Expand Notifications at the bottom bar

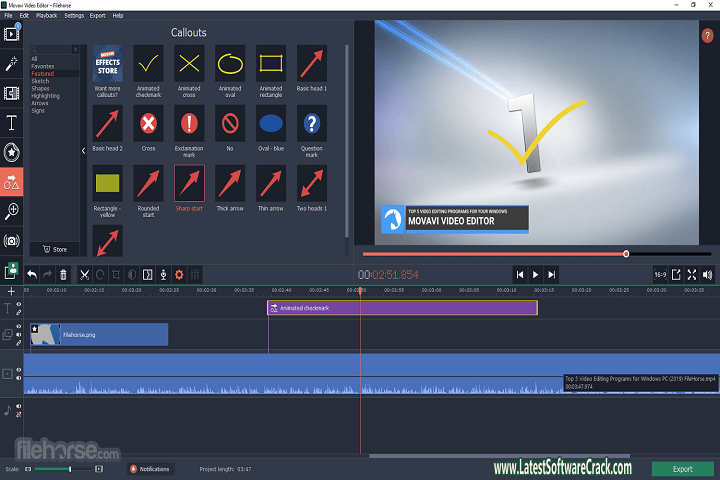pyautogui.click(x=149, y=469)
